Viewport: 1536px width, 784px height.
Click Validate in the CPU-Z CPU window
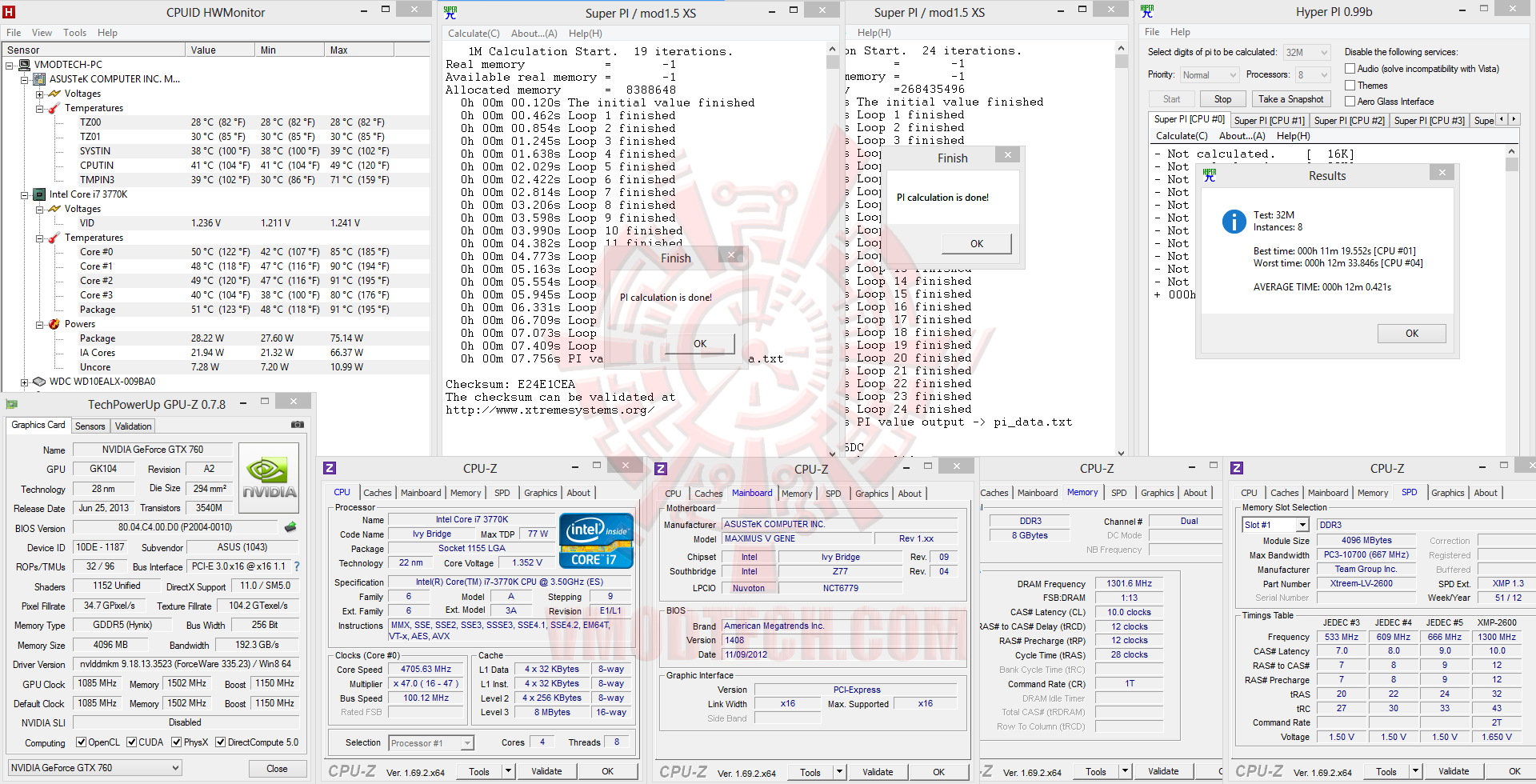pyautogui.click(x=546, y=771)
